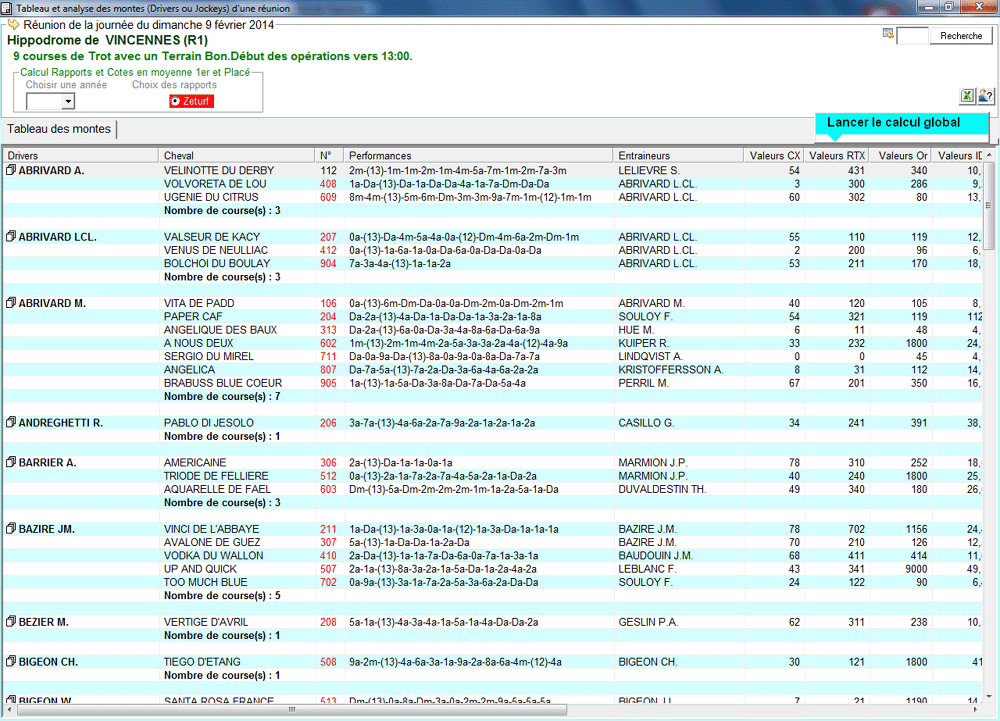
Task: Sort by the Cheval column header
Action: 236,156
